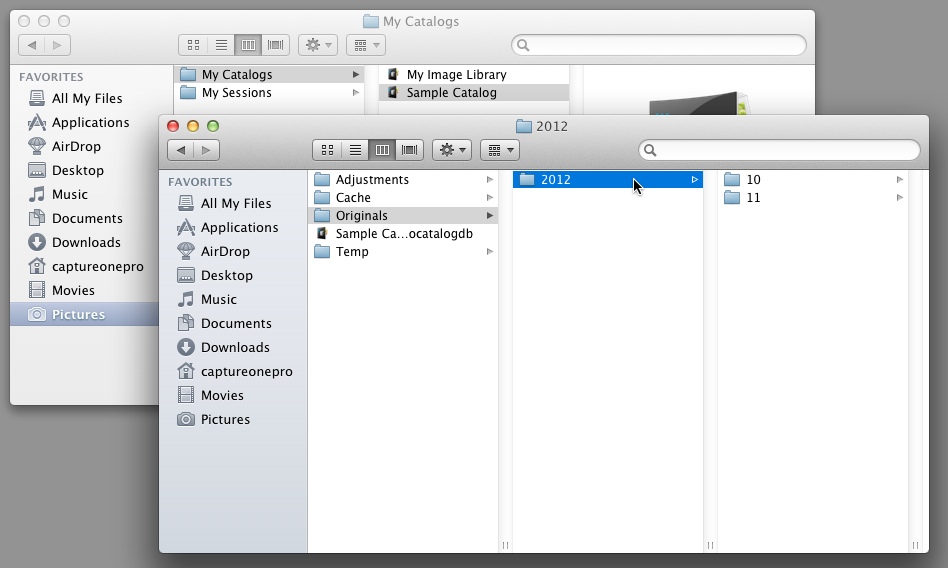This screenshot has height=568, width=948.
Task: Click the 2012 window title folder icon
Action: (x=524, y=126)
